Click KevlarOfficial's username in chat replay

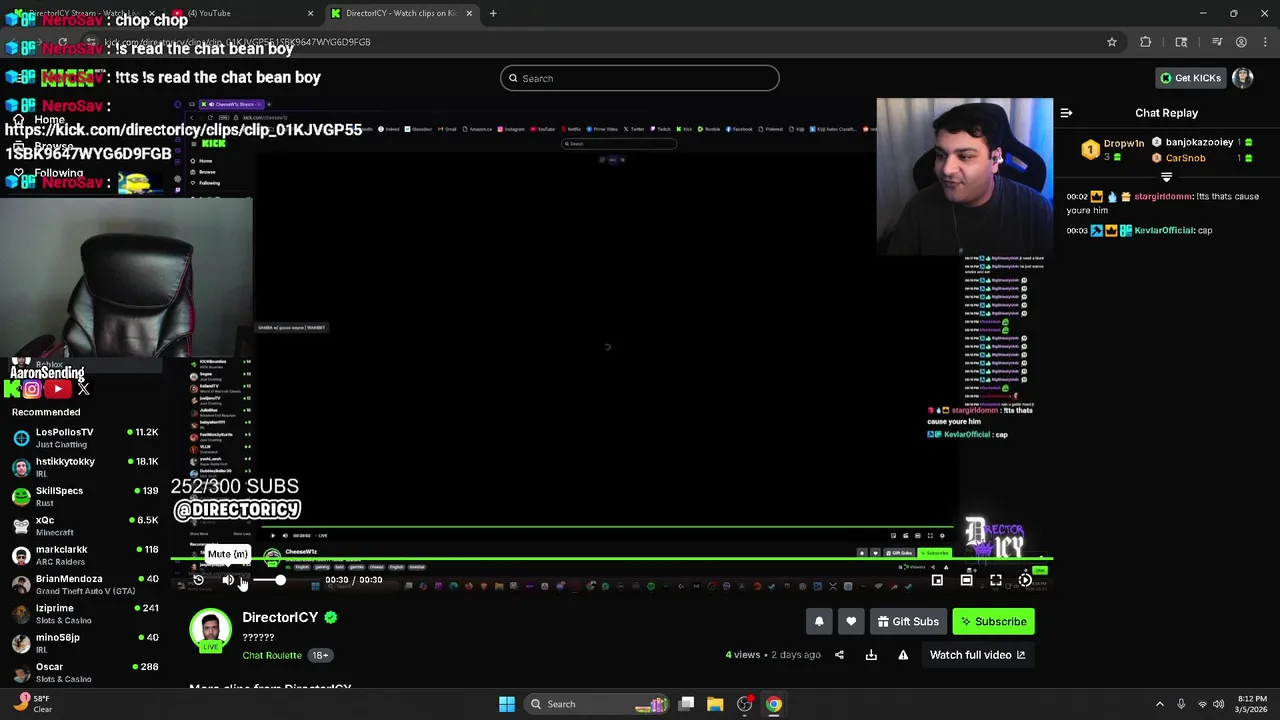[x=1164, y=230]
